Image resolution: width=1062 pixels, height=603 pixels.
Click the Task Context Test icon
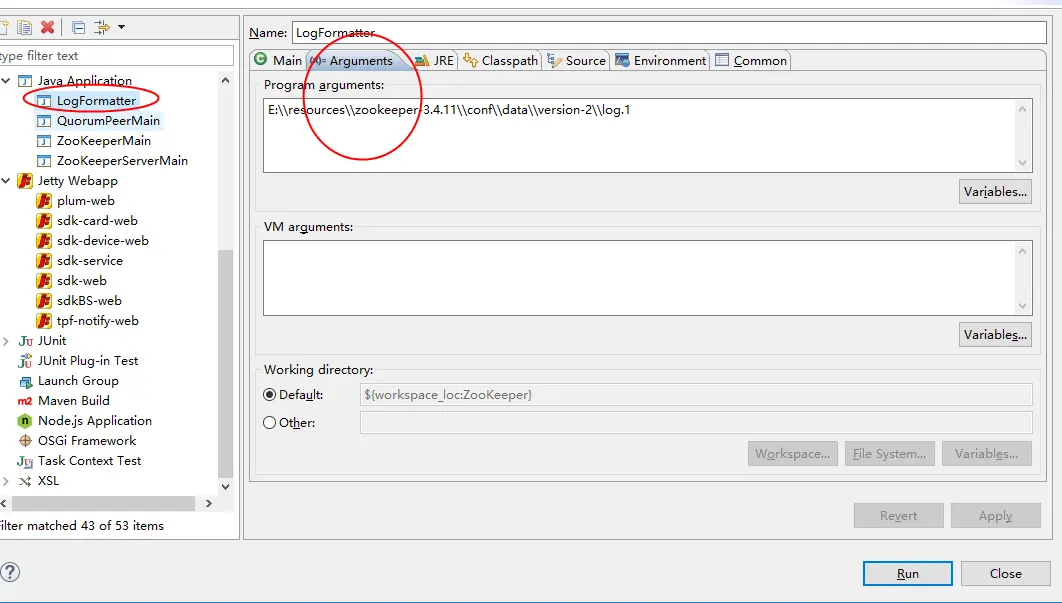tap(25, 461)
